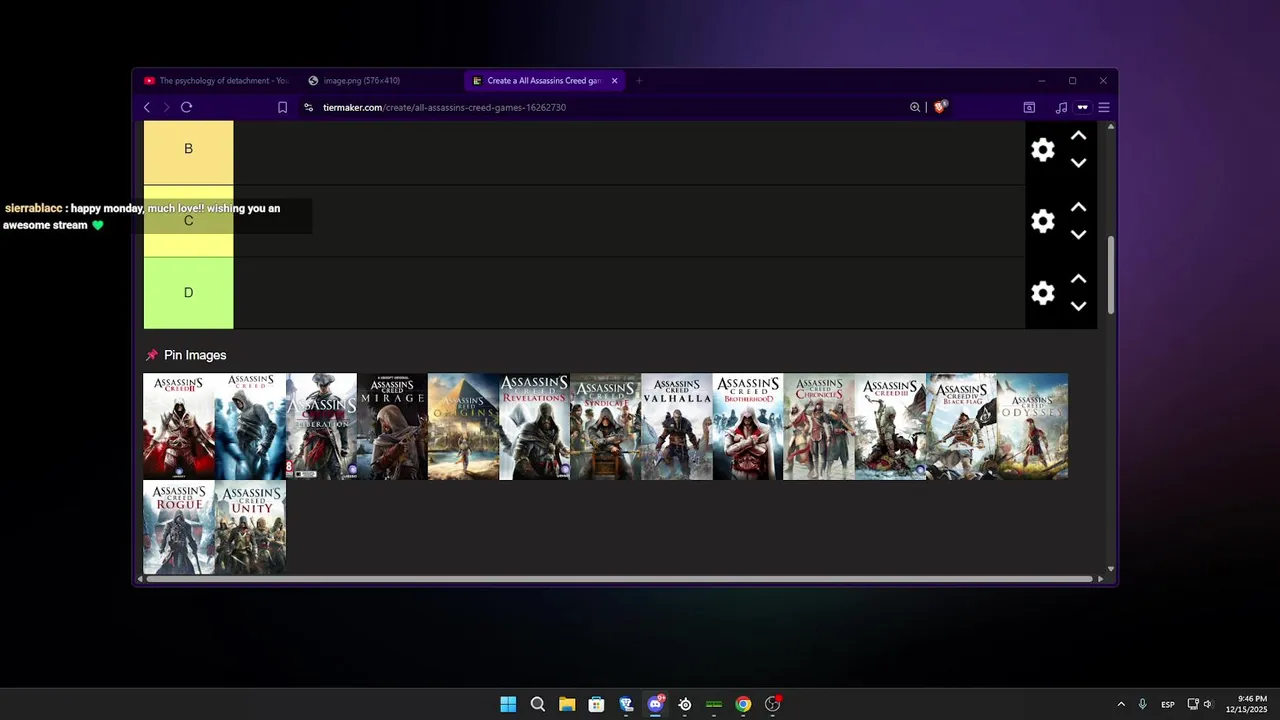Open the browser hamburger menu
The width and height of the screenshot is (1280, 720).
pyautogui.click(x=1104, y=107)
